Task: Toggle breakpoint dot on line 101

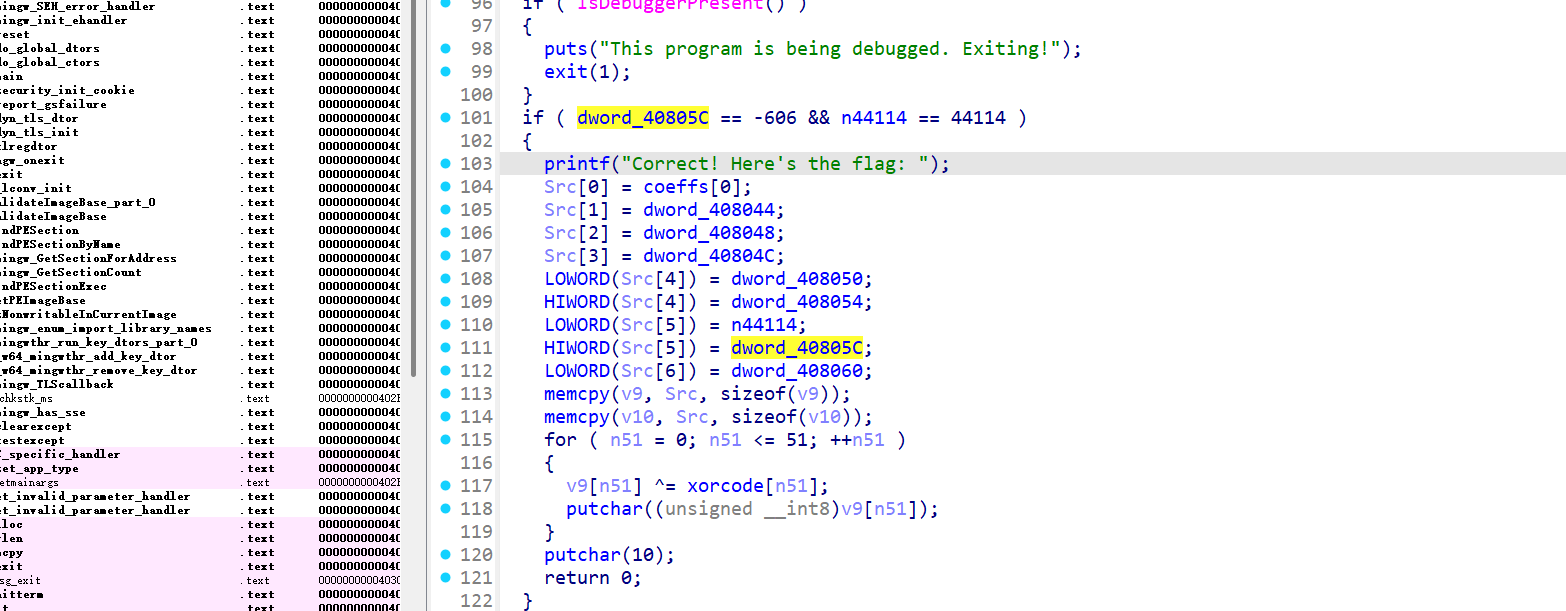Action: (445, 117)
